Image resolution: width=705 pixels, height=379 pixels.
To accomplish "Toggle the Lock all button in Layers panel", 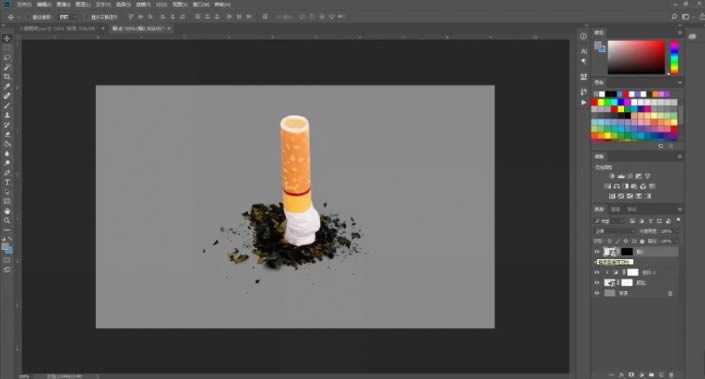I will click(642, 241).
